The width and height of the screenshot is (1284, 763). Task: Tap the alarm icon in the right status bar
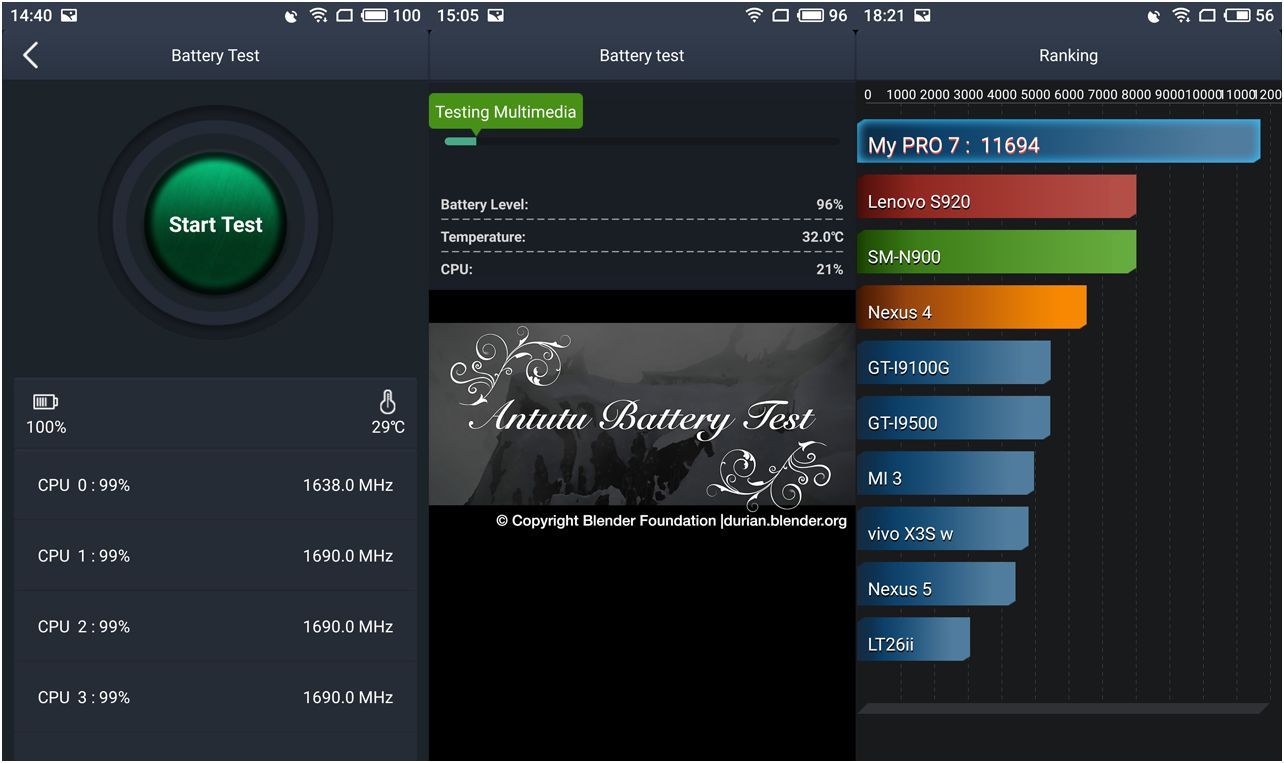pos(1153,15)
